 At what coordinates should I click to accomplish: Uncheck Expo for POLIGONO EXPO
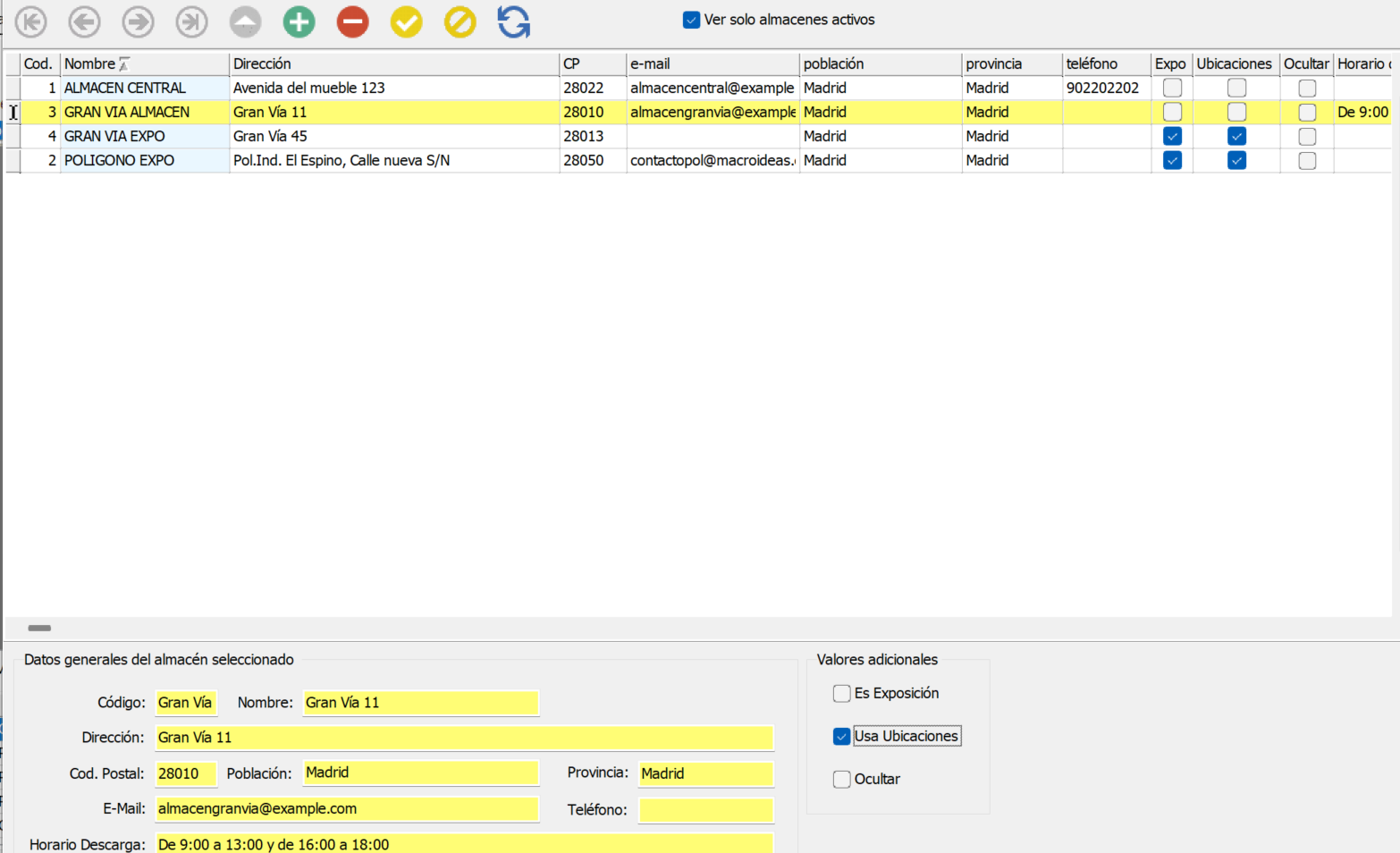1172,160
